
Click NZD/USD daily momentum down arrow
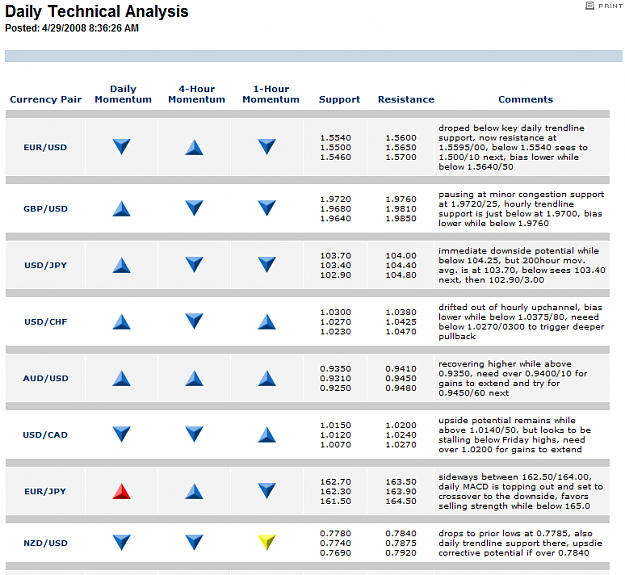click(122, 542)
